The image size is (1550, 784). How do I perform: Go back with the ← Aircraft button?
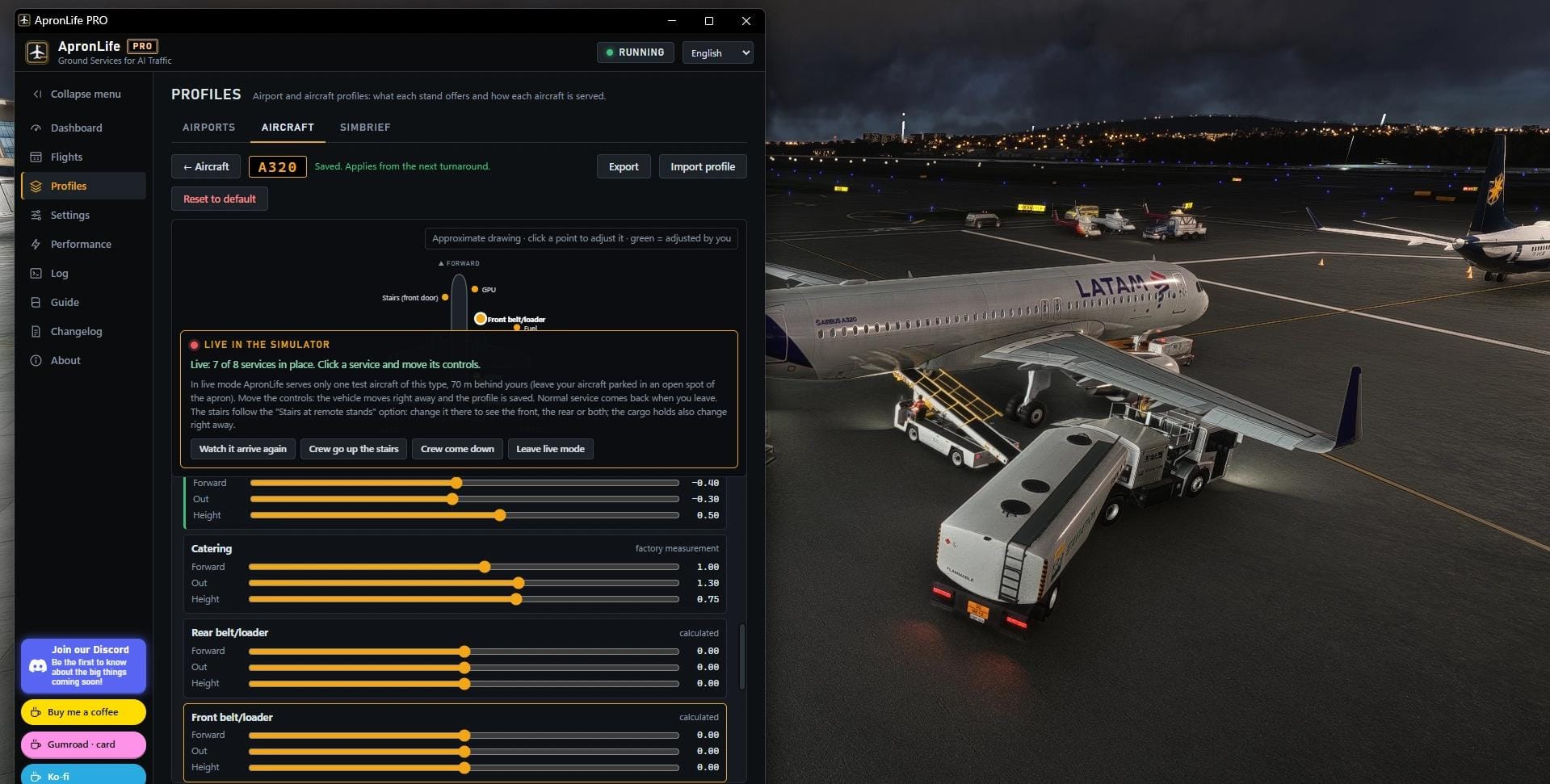(x=206, y=166)
